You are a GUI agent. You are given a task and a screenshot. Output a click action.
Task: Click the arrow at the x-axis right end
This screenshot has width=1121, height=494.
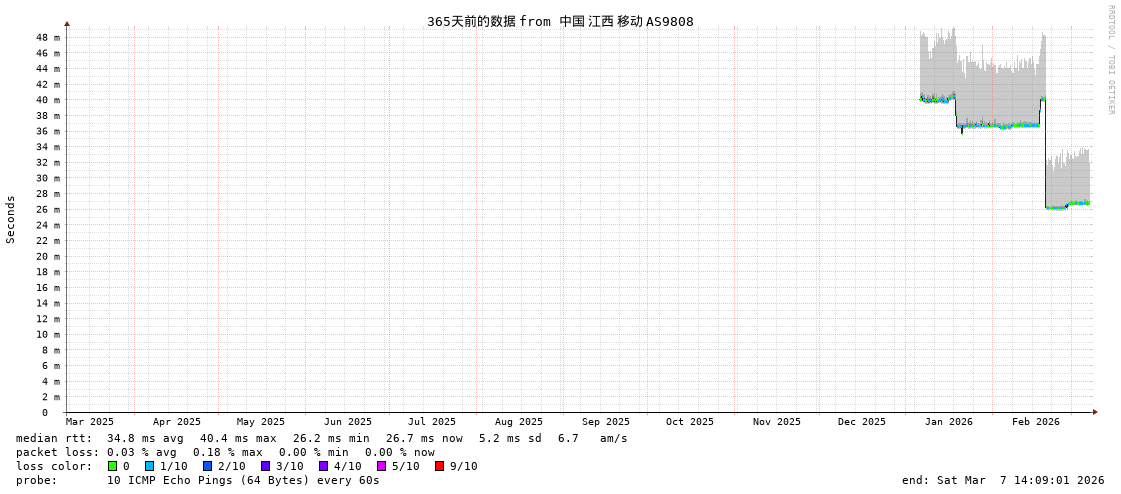tap(1095, 412)
